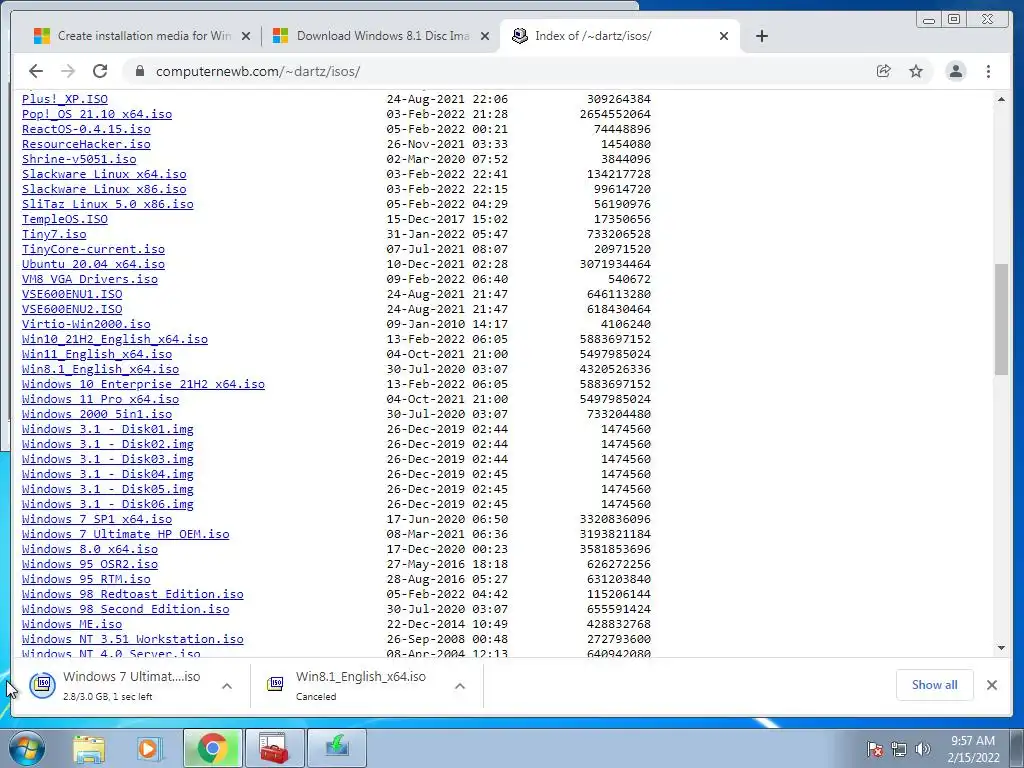
Task: Click the forward navigation arrow
Action: pyautogui.click(x=68, y=71)
